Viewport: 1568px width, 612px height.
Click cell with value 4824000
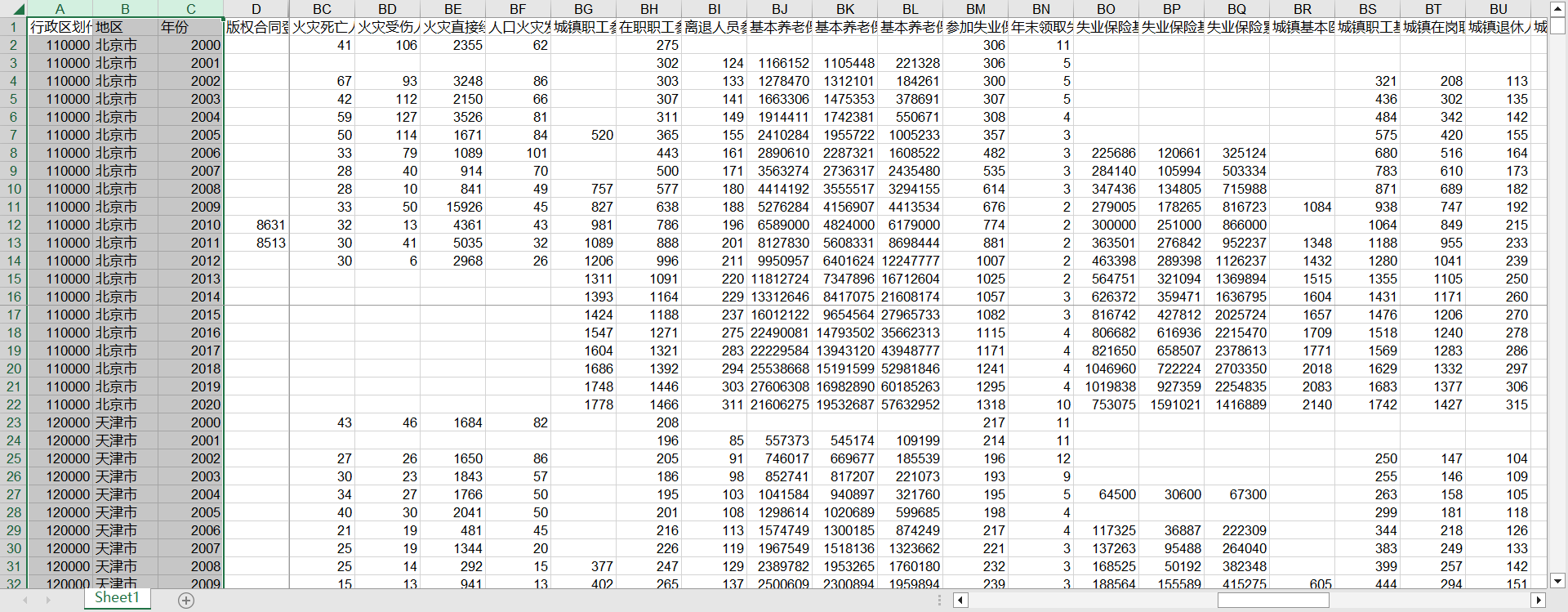tap(845, 225)
